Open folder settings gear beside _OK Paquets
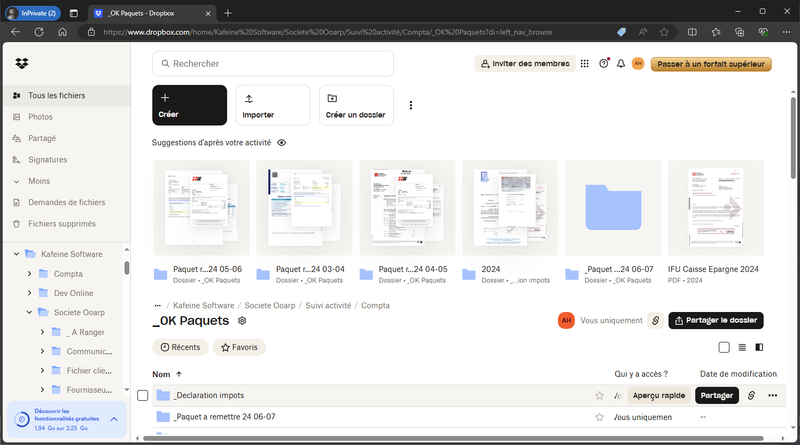Screen dimensions: 800x445 [x=242, y=320]
